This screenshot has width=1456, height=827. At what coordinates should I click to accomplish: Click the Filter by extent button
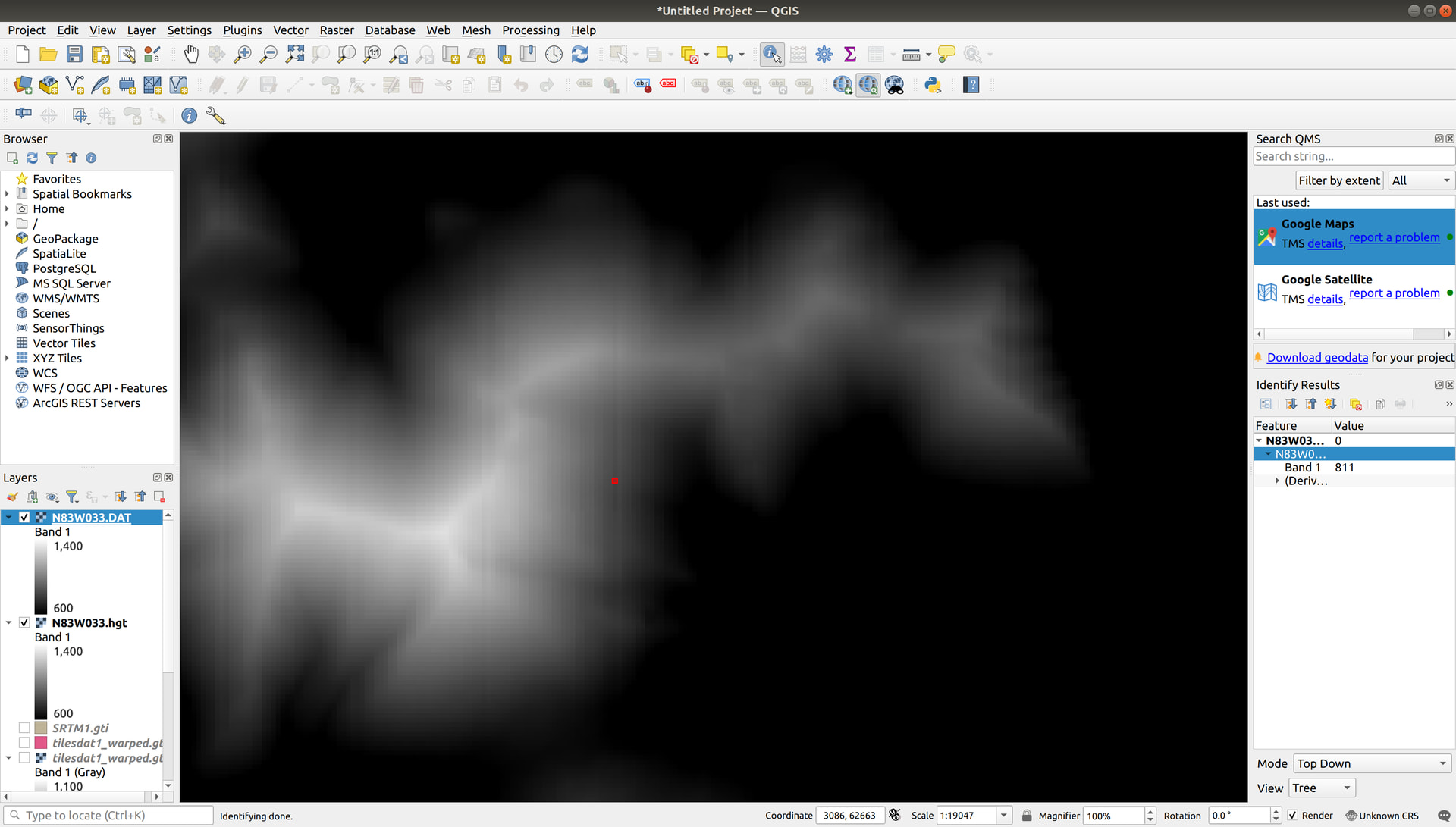(x=1338, y=180)
